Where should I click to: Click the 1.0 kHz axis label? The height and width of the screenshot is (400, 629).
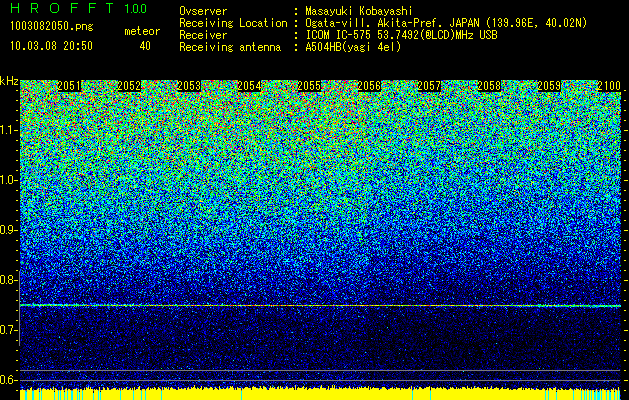(x=8, y=180)
